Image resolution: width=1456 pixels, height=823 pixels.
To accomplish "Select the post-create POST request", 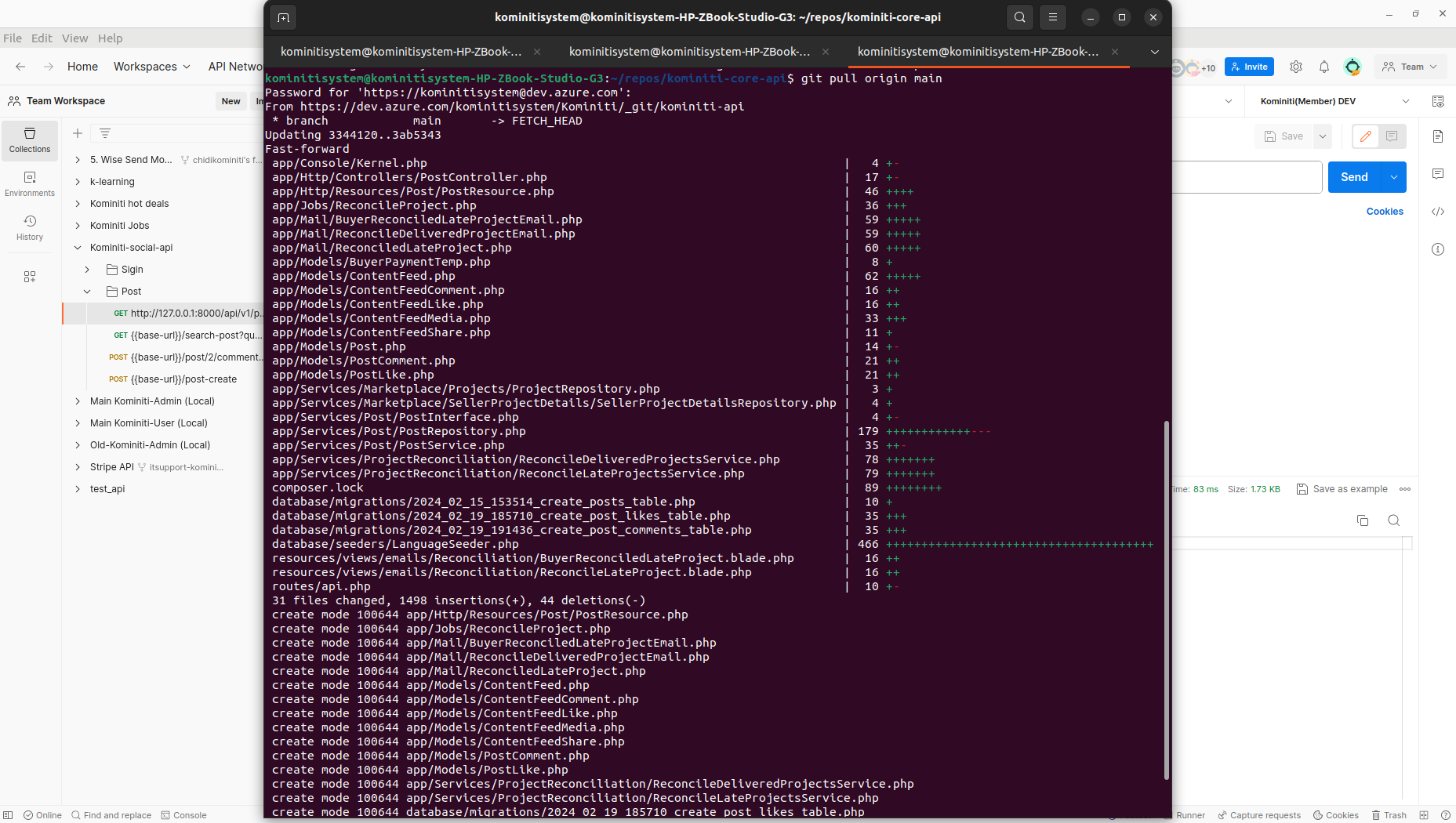I will 183,379.
